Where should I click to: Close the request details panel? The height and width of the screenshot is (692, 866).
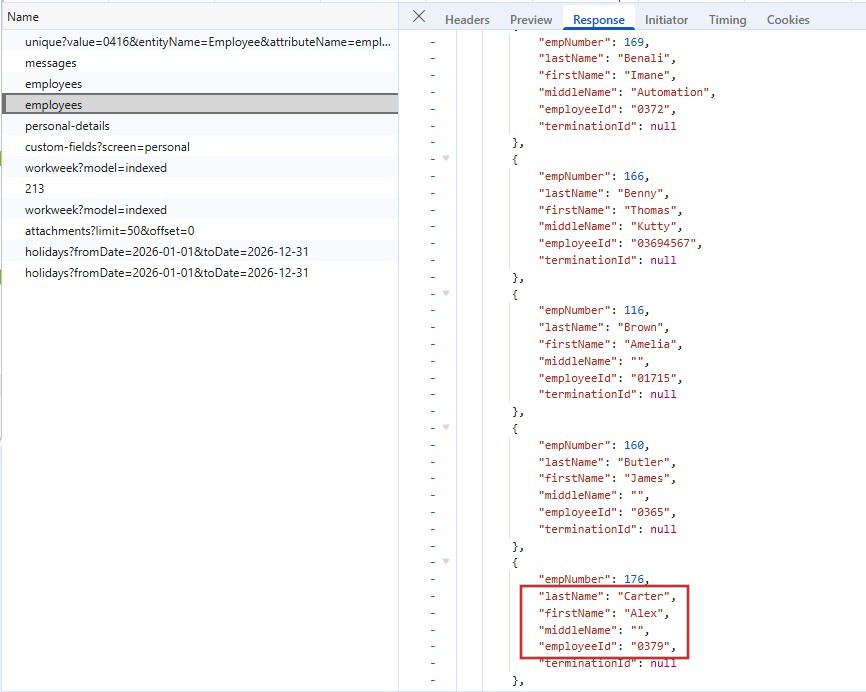(x=419, y=17)
